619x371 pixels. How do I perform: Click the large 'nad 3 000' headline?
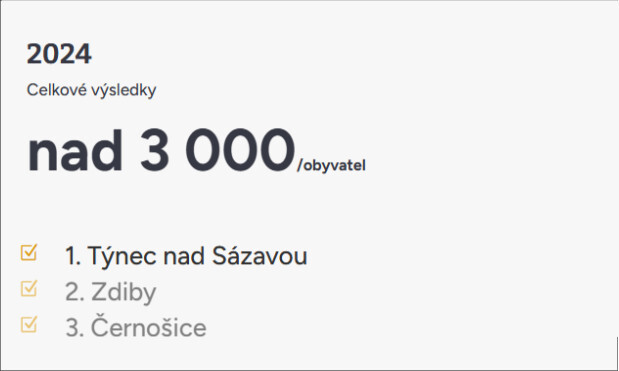(x=161, y=150)
